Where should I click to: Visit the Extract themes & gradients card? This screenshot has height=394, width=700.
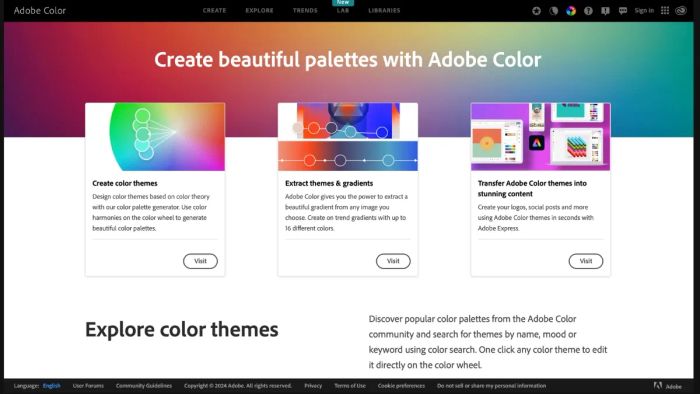coord(393,261)
